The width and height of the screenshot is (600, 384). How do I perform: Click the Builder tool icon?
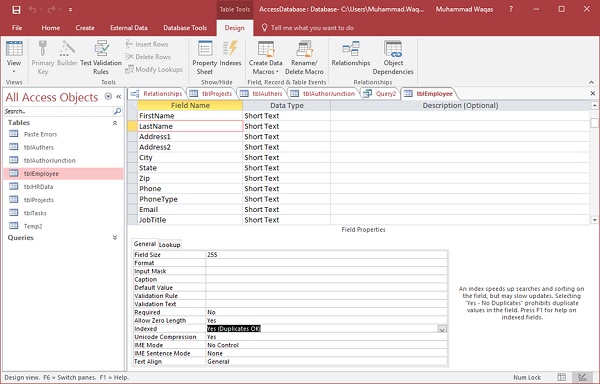pos(67,54)
